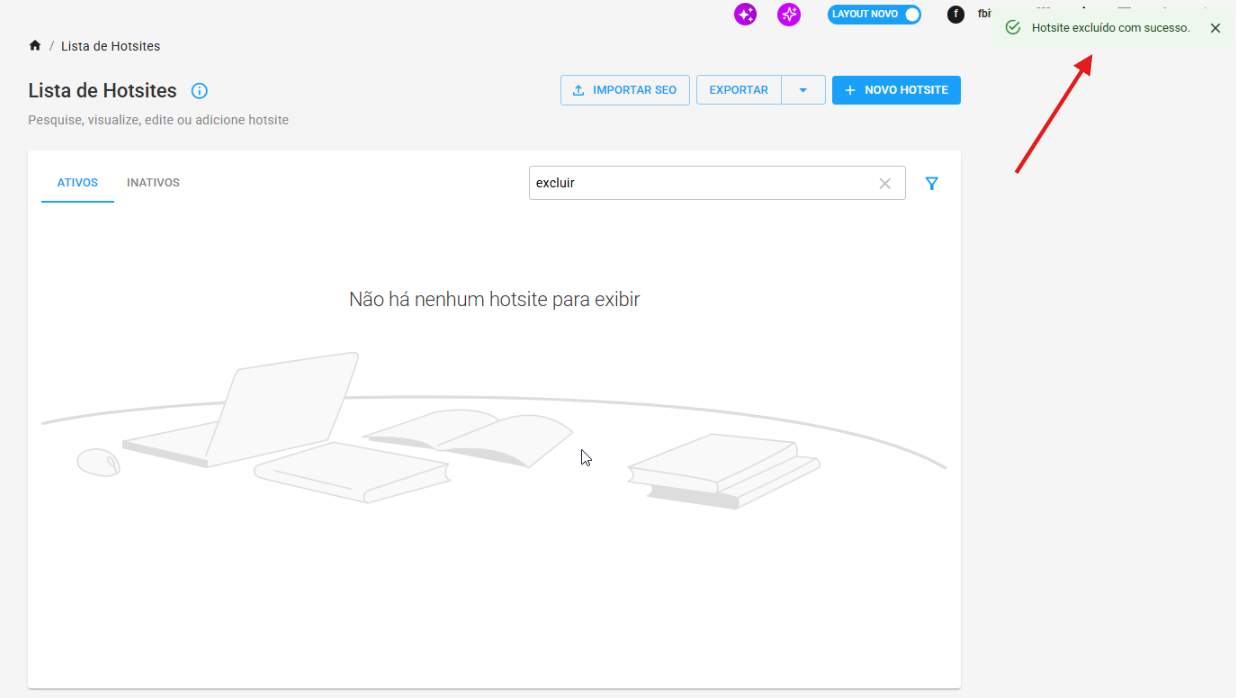Toggle the LAYOUT NOVO switch

pyautogui.click(x=874, y=14)
